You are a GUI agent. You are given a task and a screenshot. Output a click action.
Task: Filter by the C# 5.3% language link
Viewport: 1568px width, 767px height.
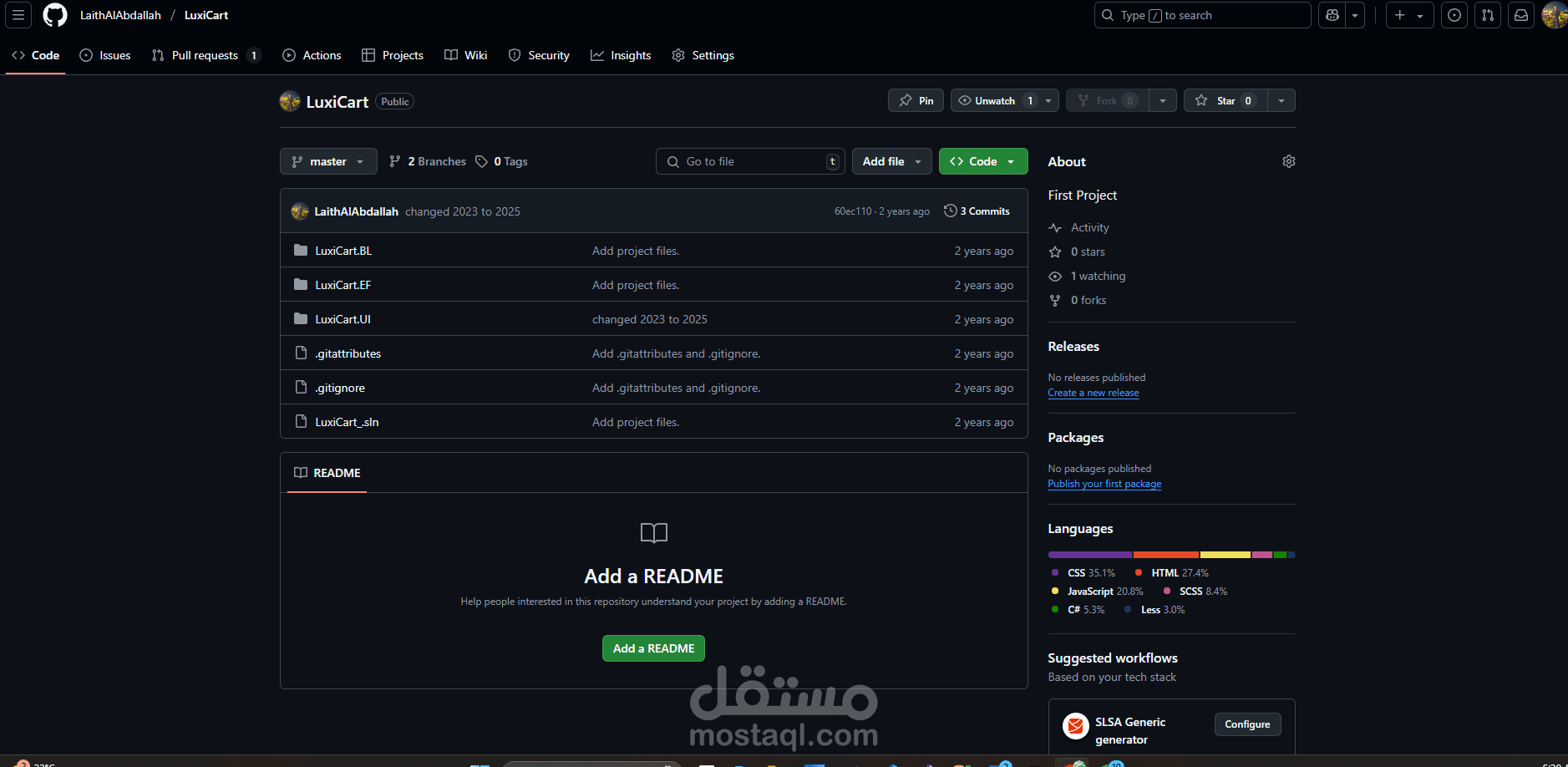(1078, 610)
